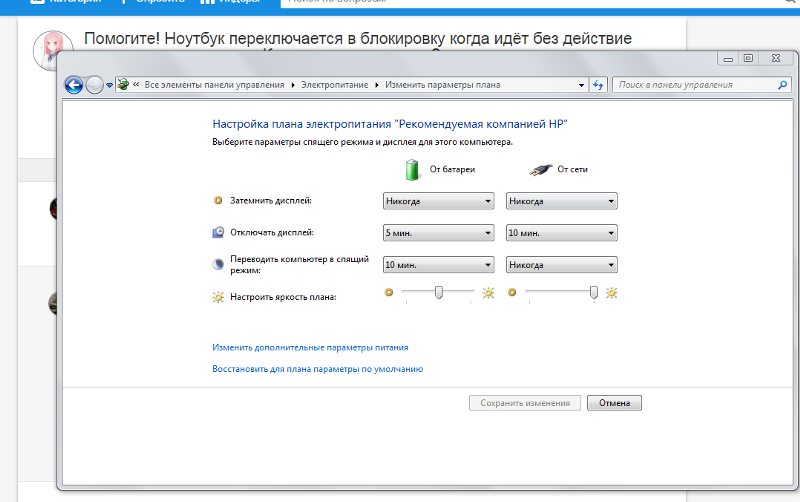The image size is (800, 502).
Task: Click the green battery icon
Action: [x=412, y=169]
